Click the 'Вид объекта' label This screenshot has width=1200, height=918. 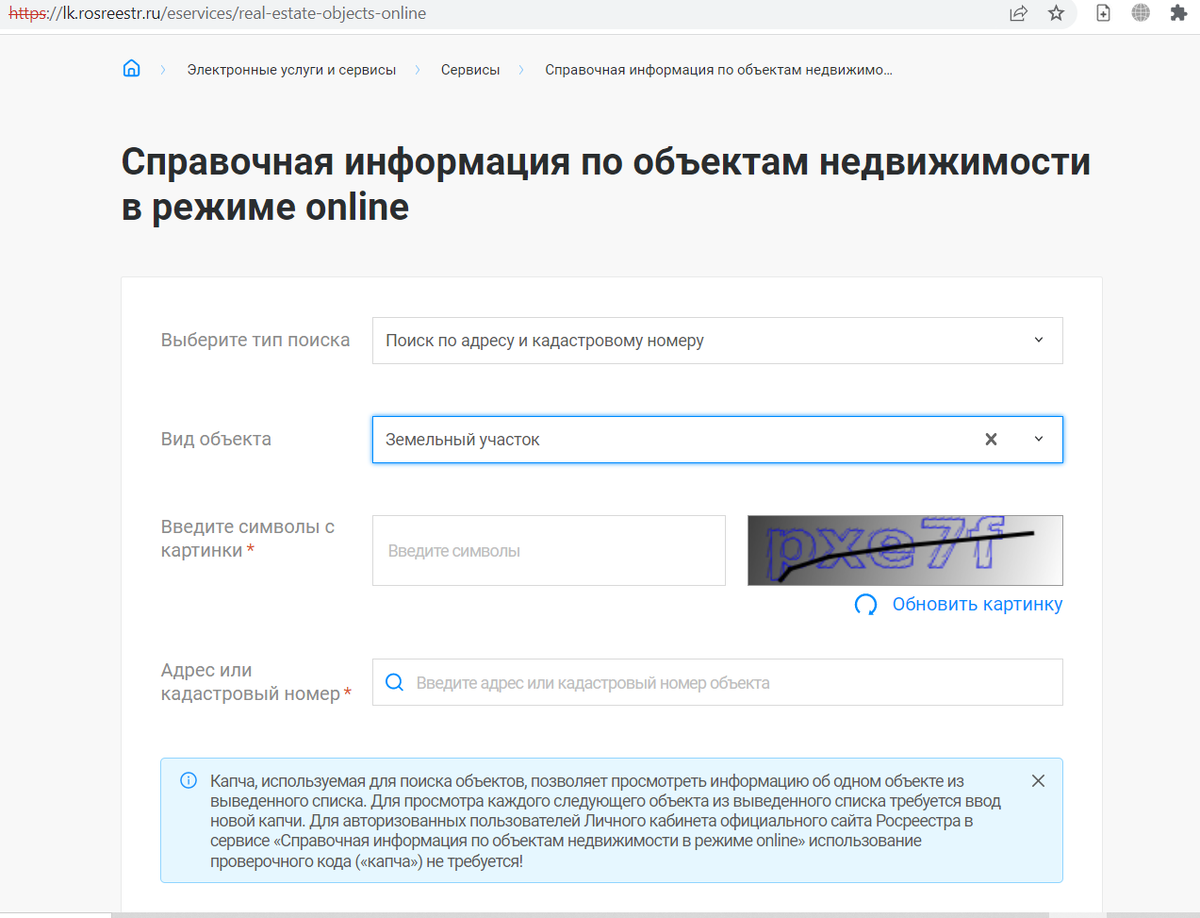coord(216,439)
